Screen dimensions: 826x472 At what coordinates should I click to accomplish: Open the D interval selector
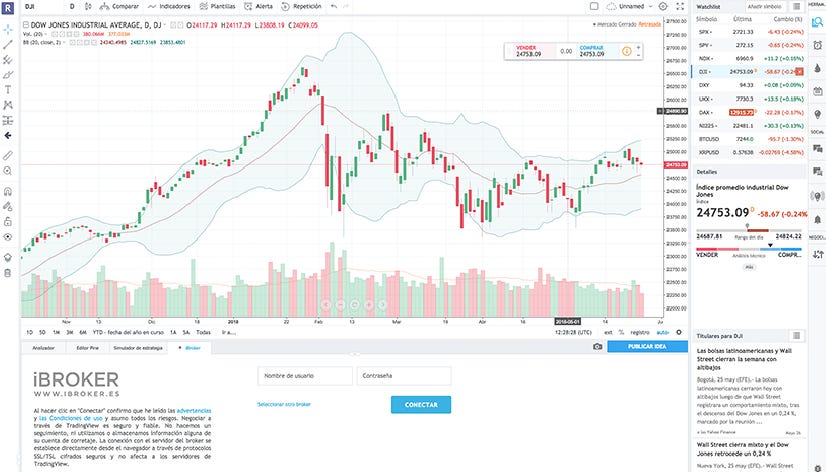pyautogui.click(x=73, y=6)
